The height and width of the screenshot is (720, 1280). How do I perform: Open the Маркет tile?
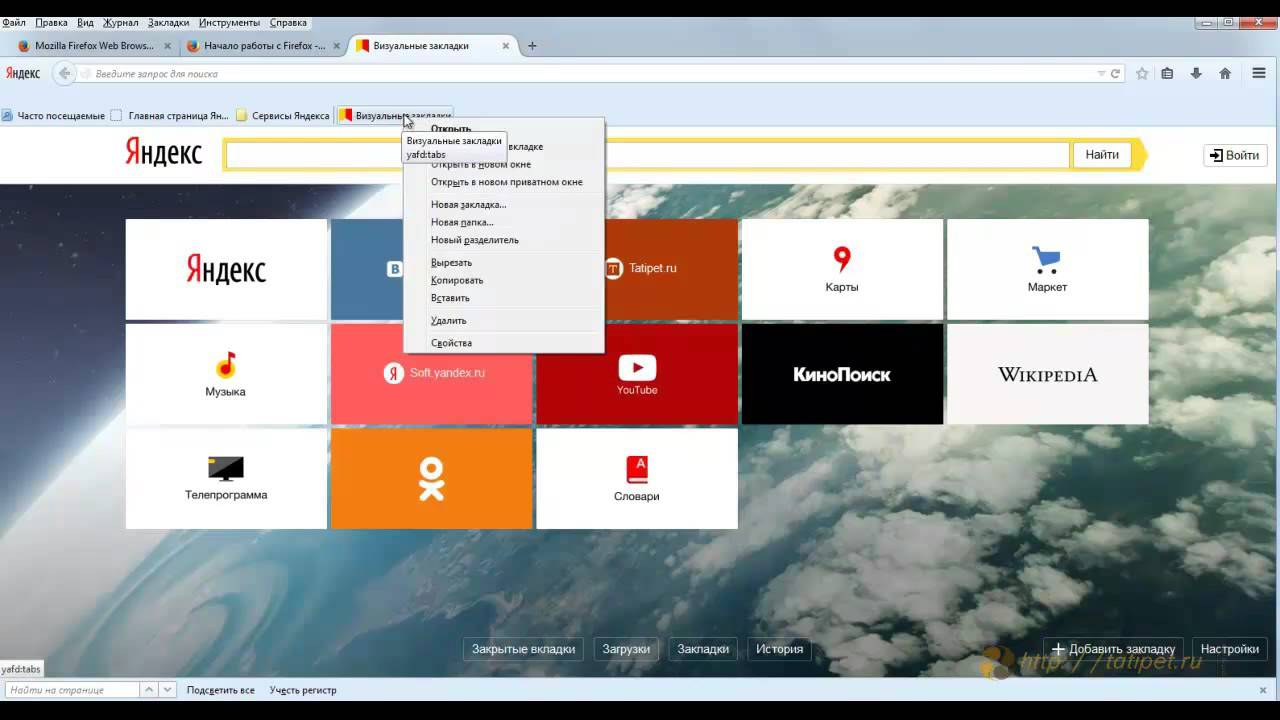click(x=1047, y=269)
